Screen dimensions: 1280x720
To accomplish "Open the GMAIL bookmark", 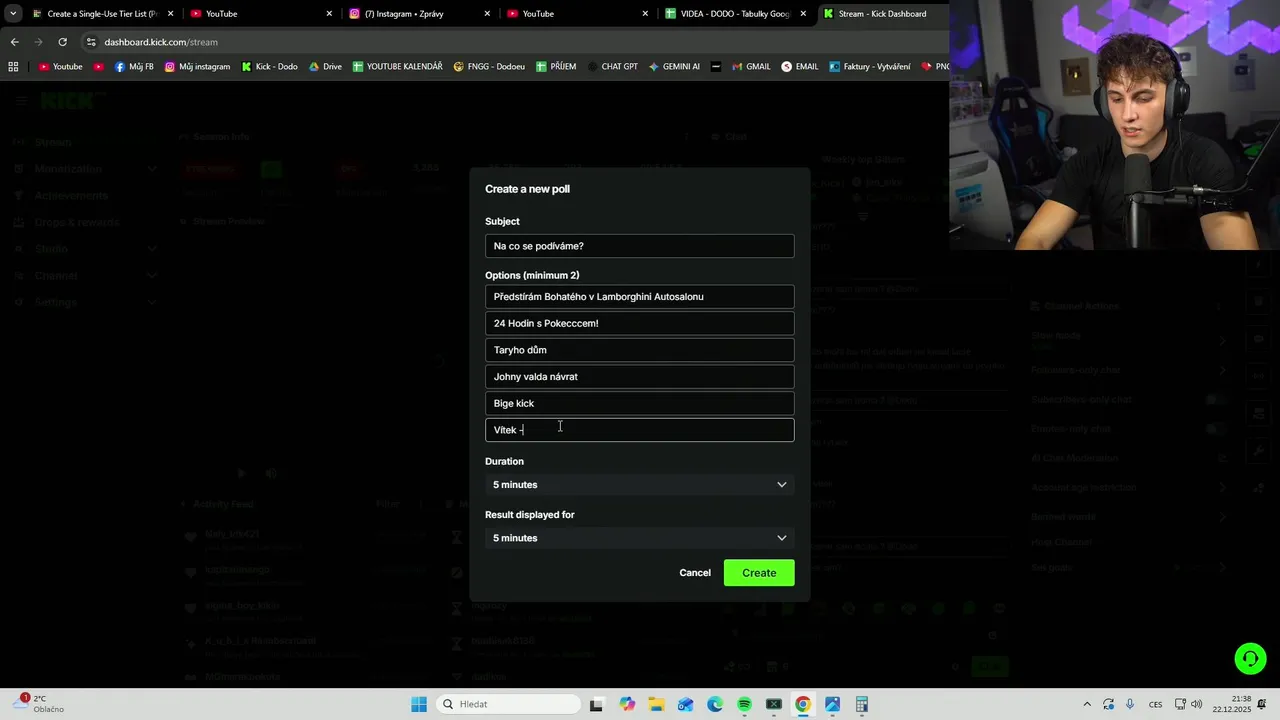I will coord(751,67).
